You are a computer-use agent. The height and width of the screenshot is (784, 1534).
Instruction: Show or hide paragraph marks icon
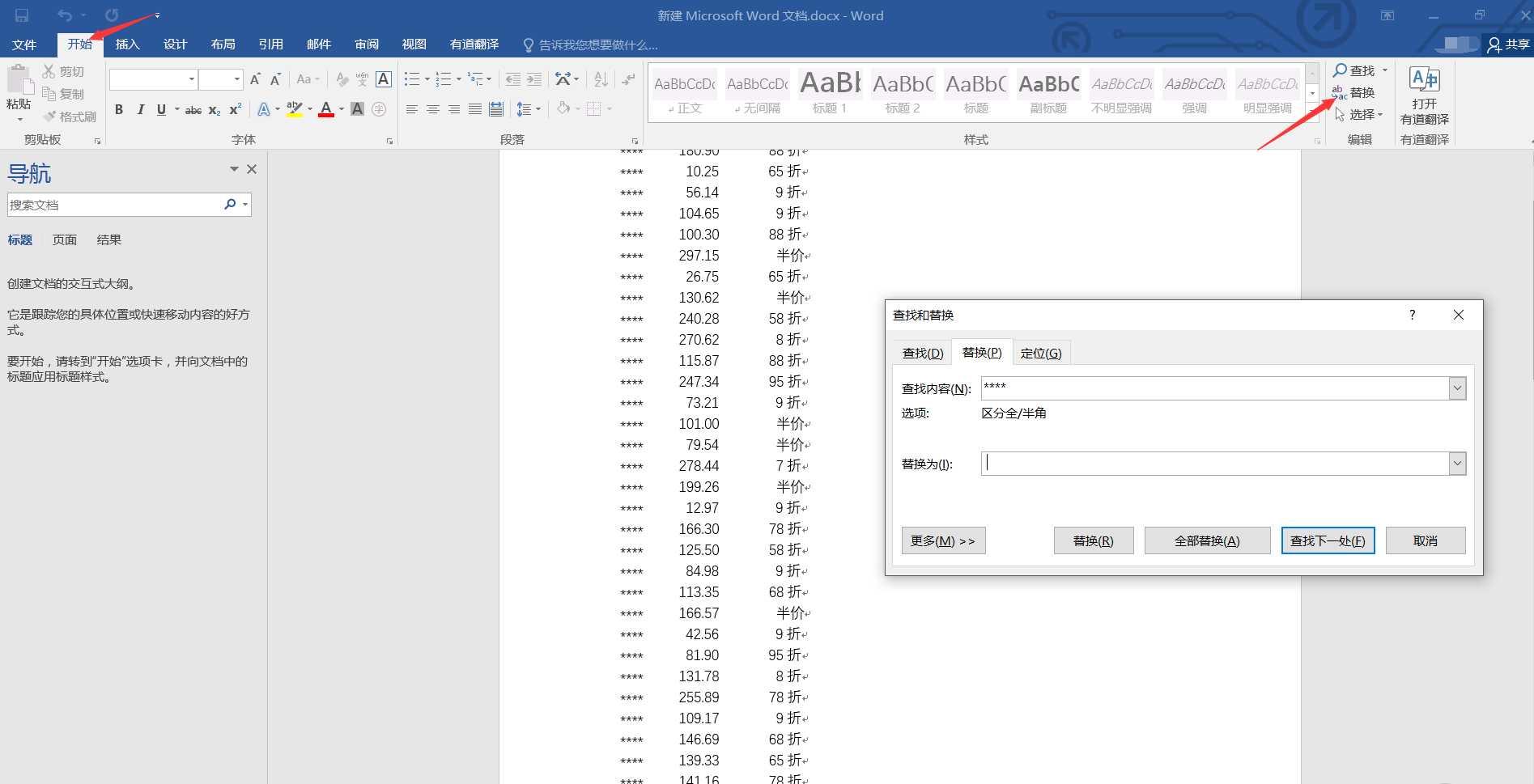(x=627, y=79)
